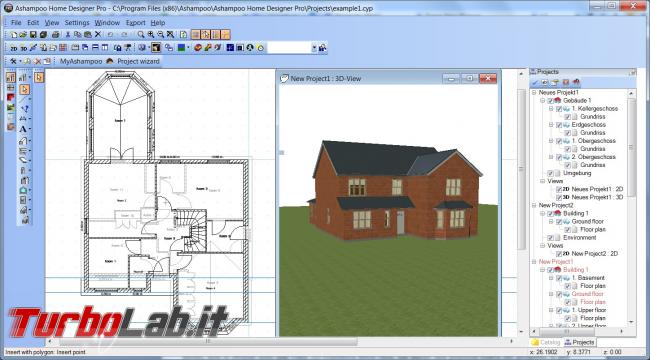This screenshot has width=650, height=360.
Task: Open the Export menu
Action: pyautogui.click(x=136, y=23)
